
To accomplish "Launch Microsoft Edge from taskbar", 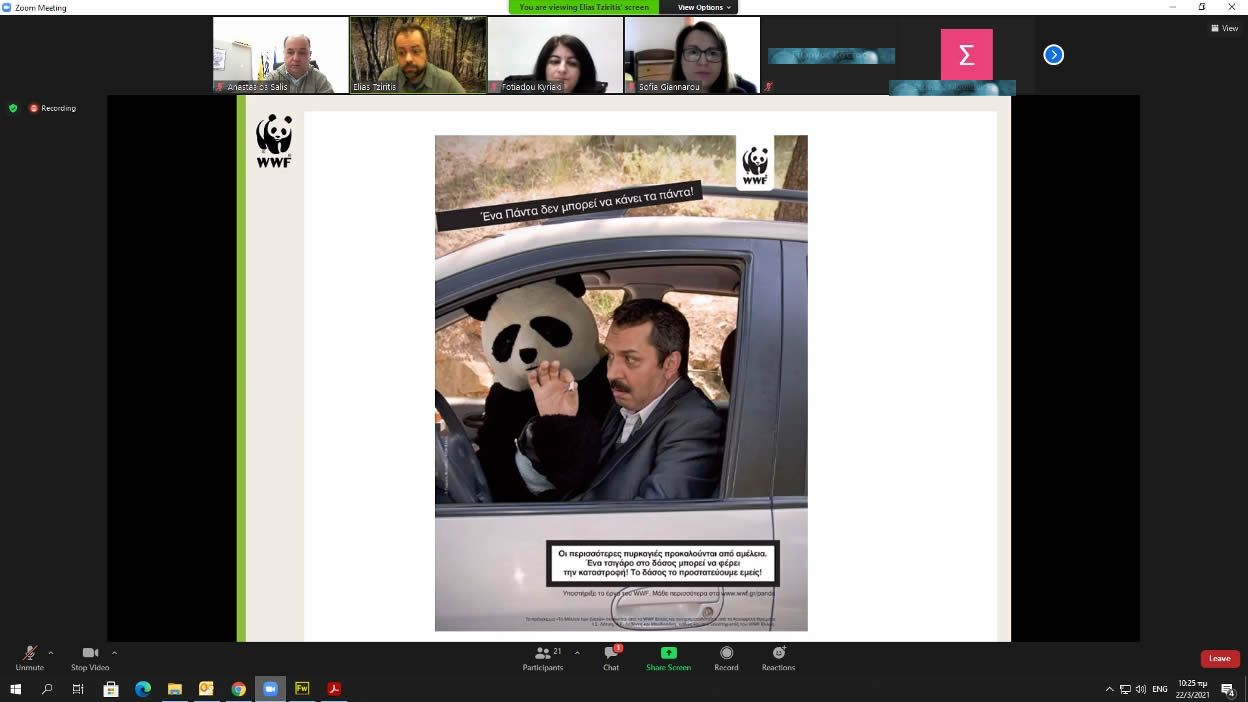I will pos(143,689).
